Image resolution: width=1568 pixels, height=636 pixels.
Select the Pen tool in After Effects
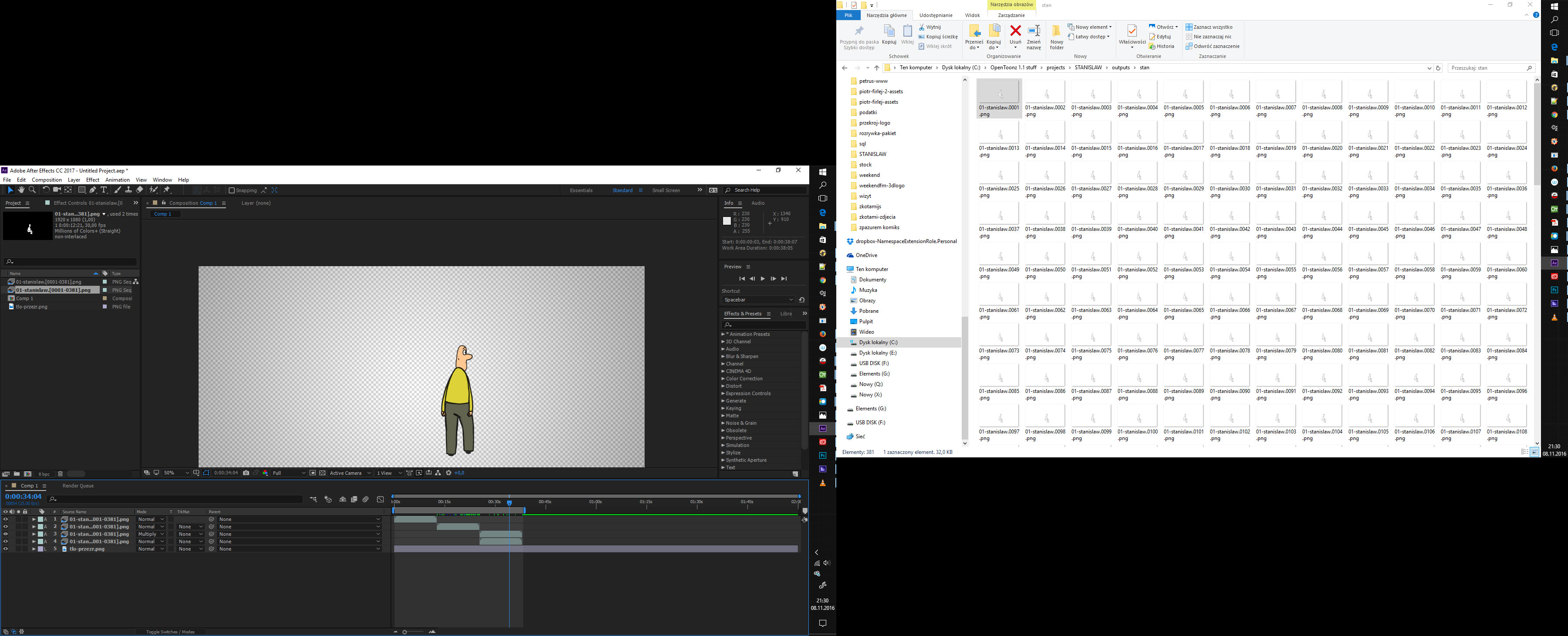(92, 190)
